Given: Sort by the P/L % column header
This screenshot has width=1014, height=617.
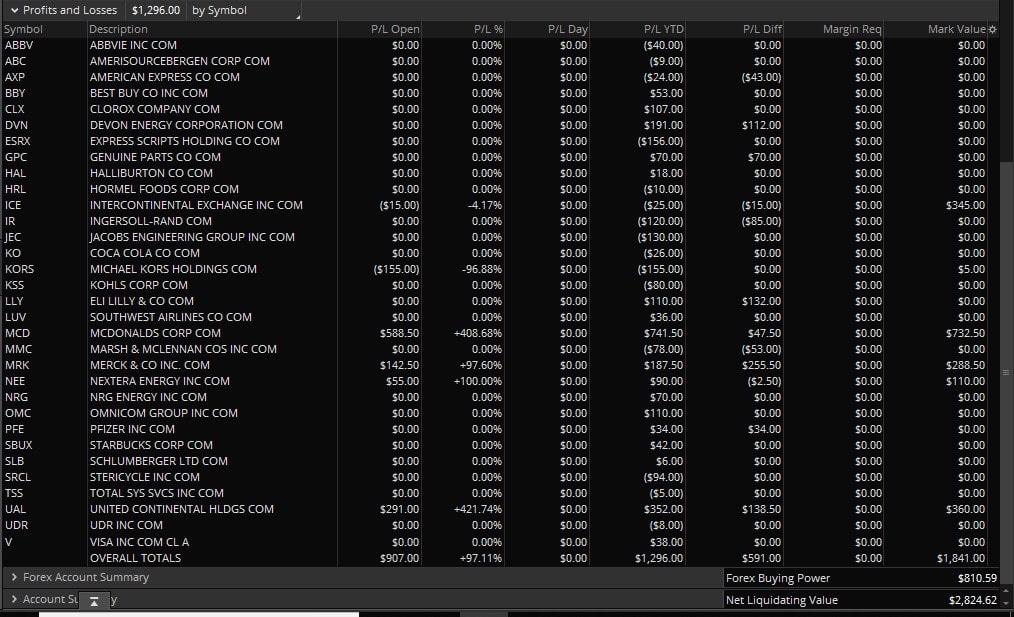Looking at the screenshot, I should point(488,29).
